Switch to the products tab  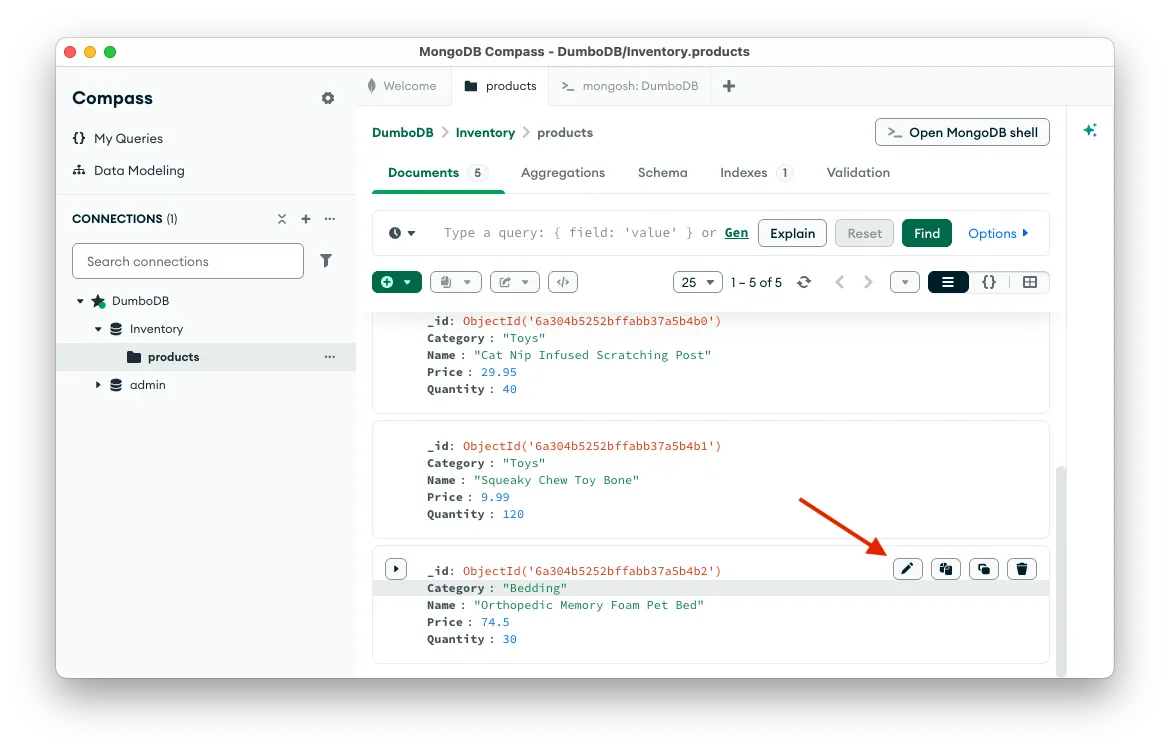[500, 86]
